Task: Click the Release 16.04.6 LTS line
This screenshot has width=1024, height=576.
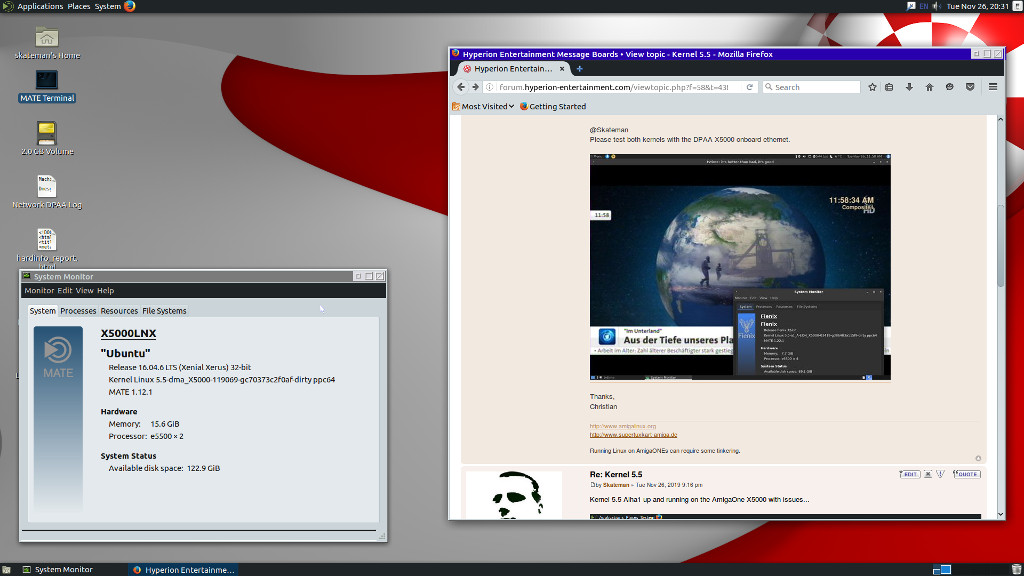Action: (x=180, y=367)
